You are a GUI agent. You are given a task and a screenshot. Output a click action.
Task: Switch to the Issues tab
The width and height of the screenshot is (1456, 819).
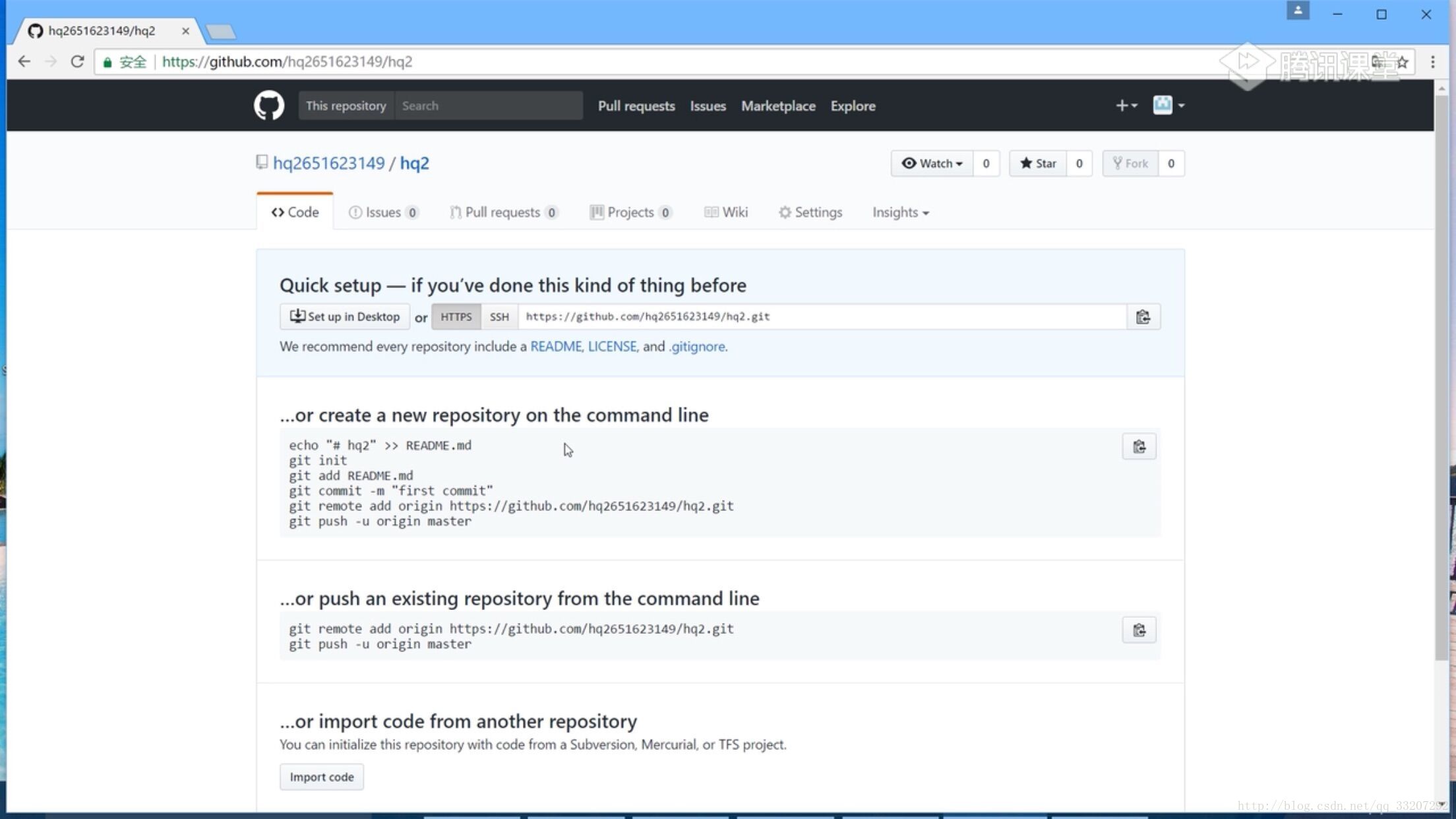point(383,212)
